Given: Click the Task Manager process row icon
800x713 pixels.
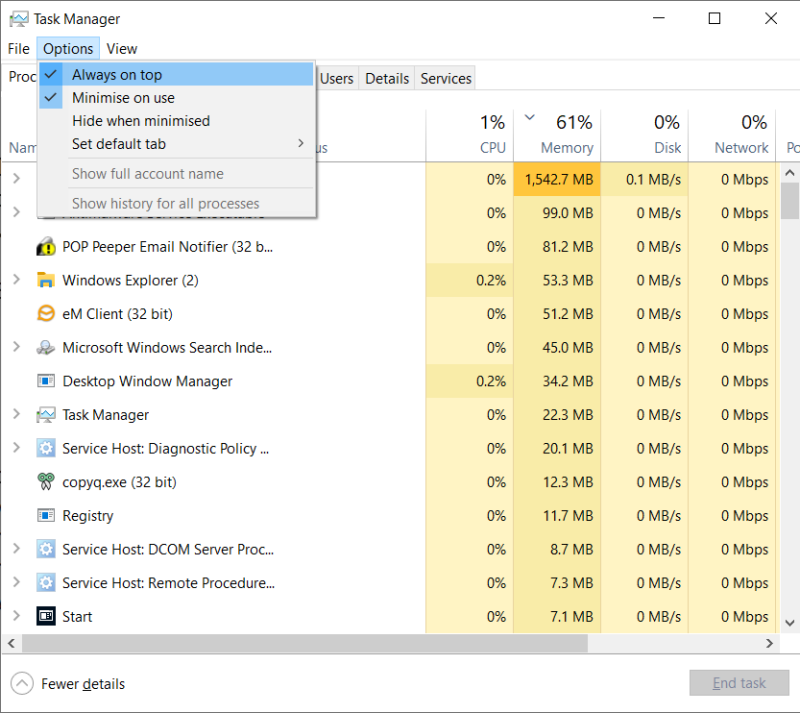Looking at the screenshot, I should [x=46, y=414].
